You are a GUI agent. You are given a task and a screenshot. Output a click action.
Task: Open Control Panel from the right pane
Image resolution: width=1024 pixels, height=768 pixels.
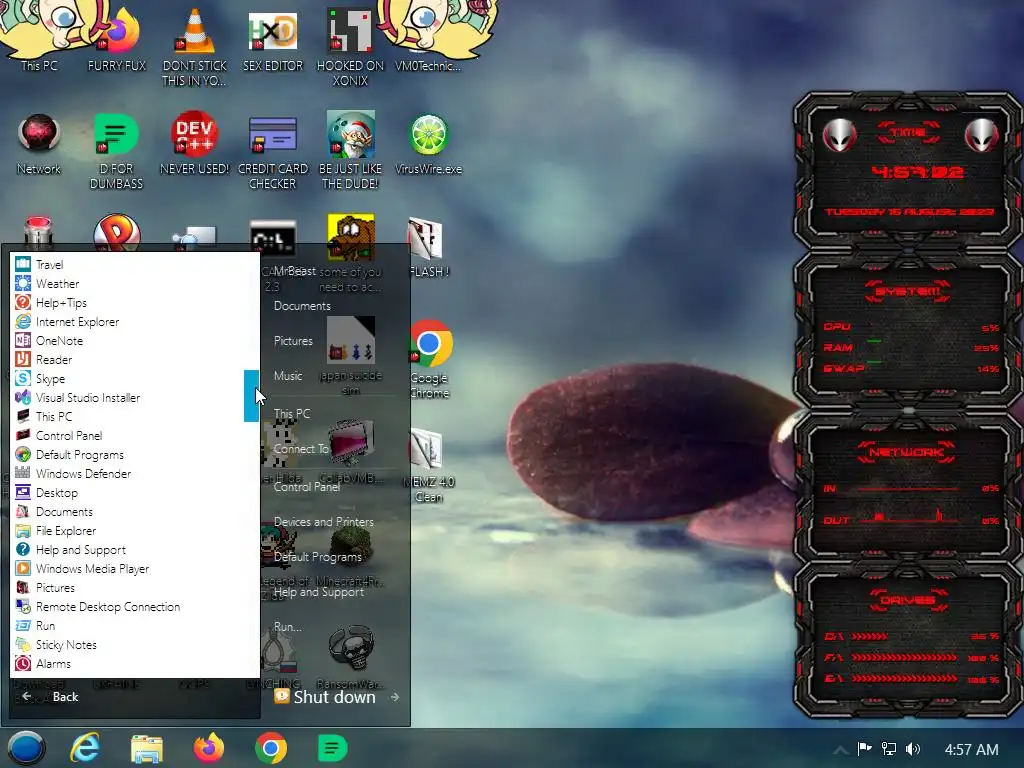coord(307,487)
